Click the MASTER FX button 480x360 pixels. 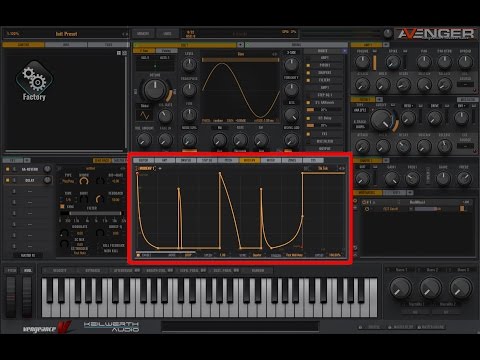[x=28, y=255]
